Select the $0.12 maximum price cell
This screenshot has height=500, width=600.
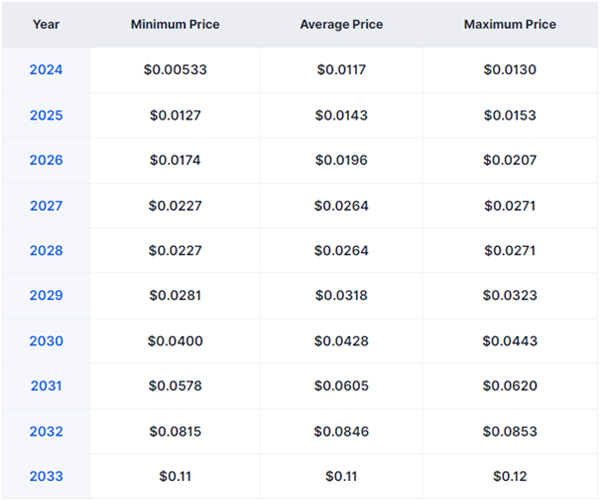point(510,477)
